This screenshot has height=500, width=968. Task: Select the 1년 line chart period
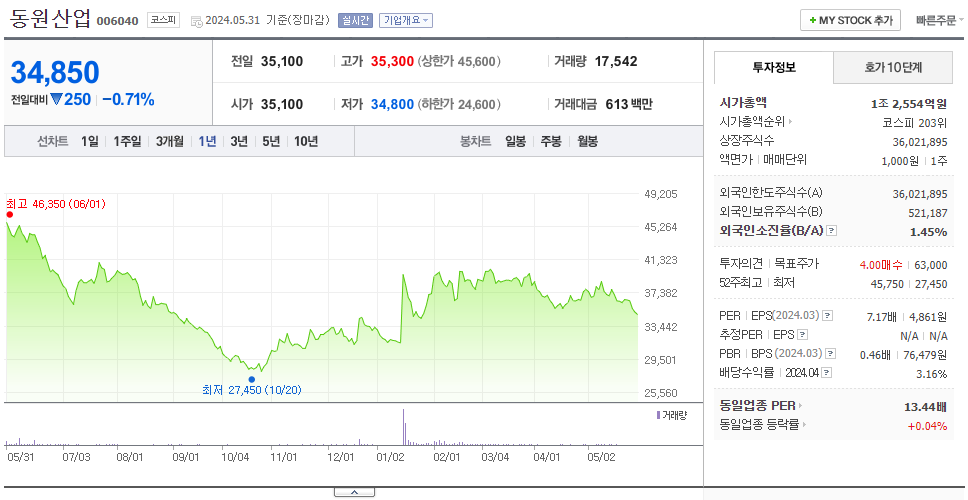point(207,141)
